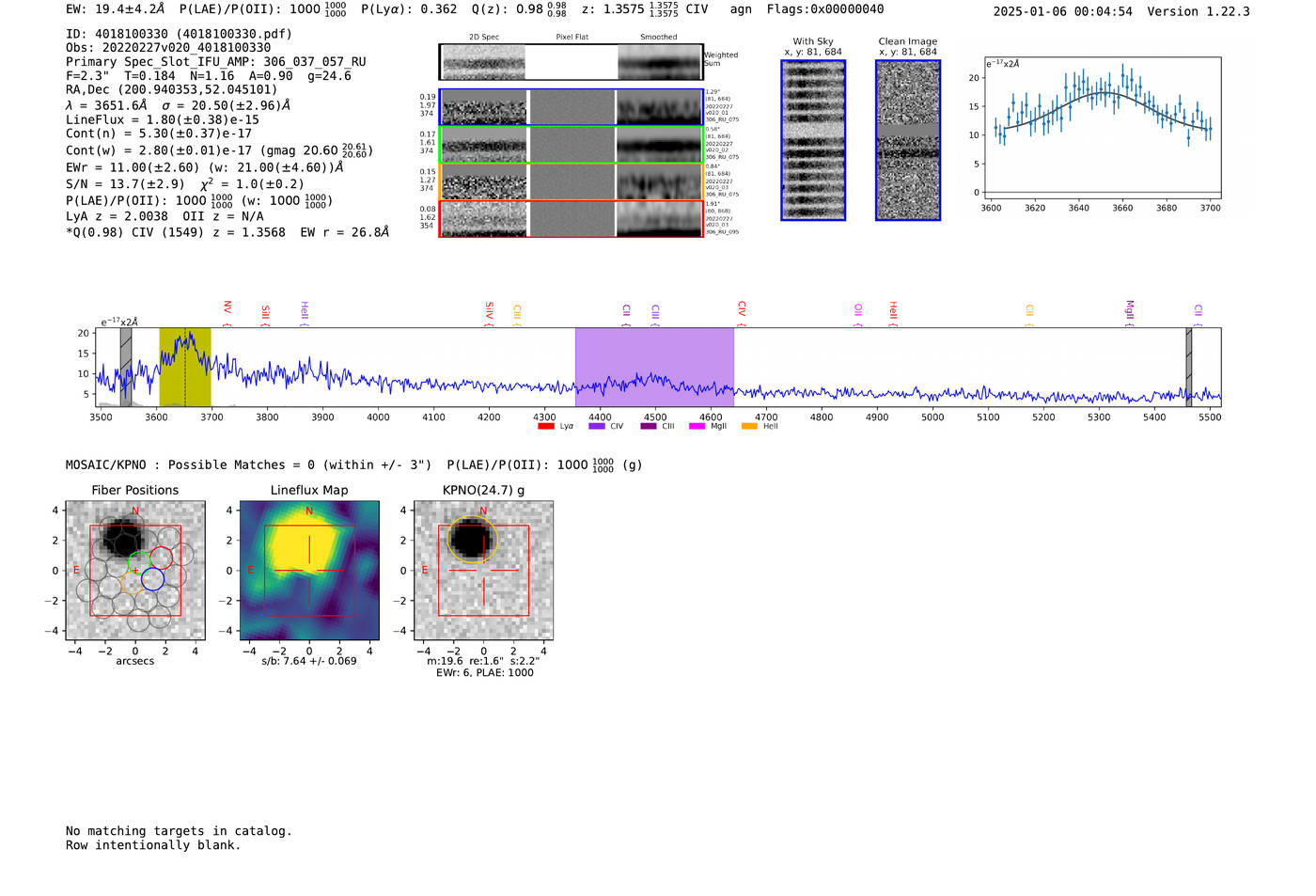Viewport: 1316px width, 896px height.
Task: Click No matching targets in catalog text
Action: (179, 831)
